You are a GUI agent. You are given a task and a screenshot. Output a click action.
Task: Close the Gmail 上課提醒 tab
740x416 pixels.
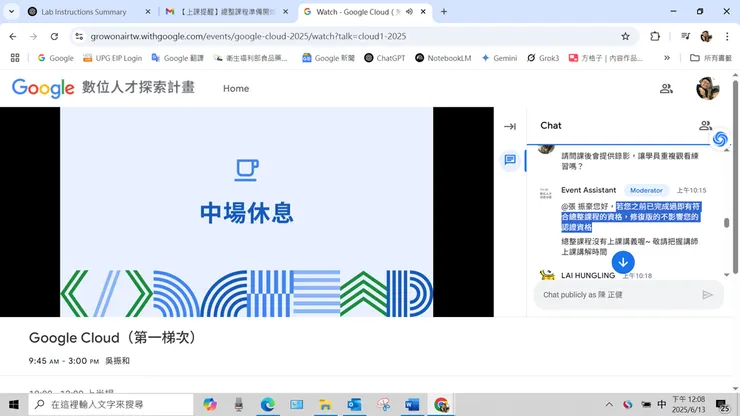pyautogui.click(x=286, y=12)
